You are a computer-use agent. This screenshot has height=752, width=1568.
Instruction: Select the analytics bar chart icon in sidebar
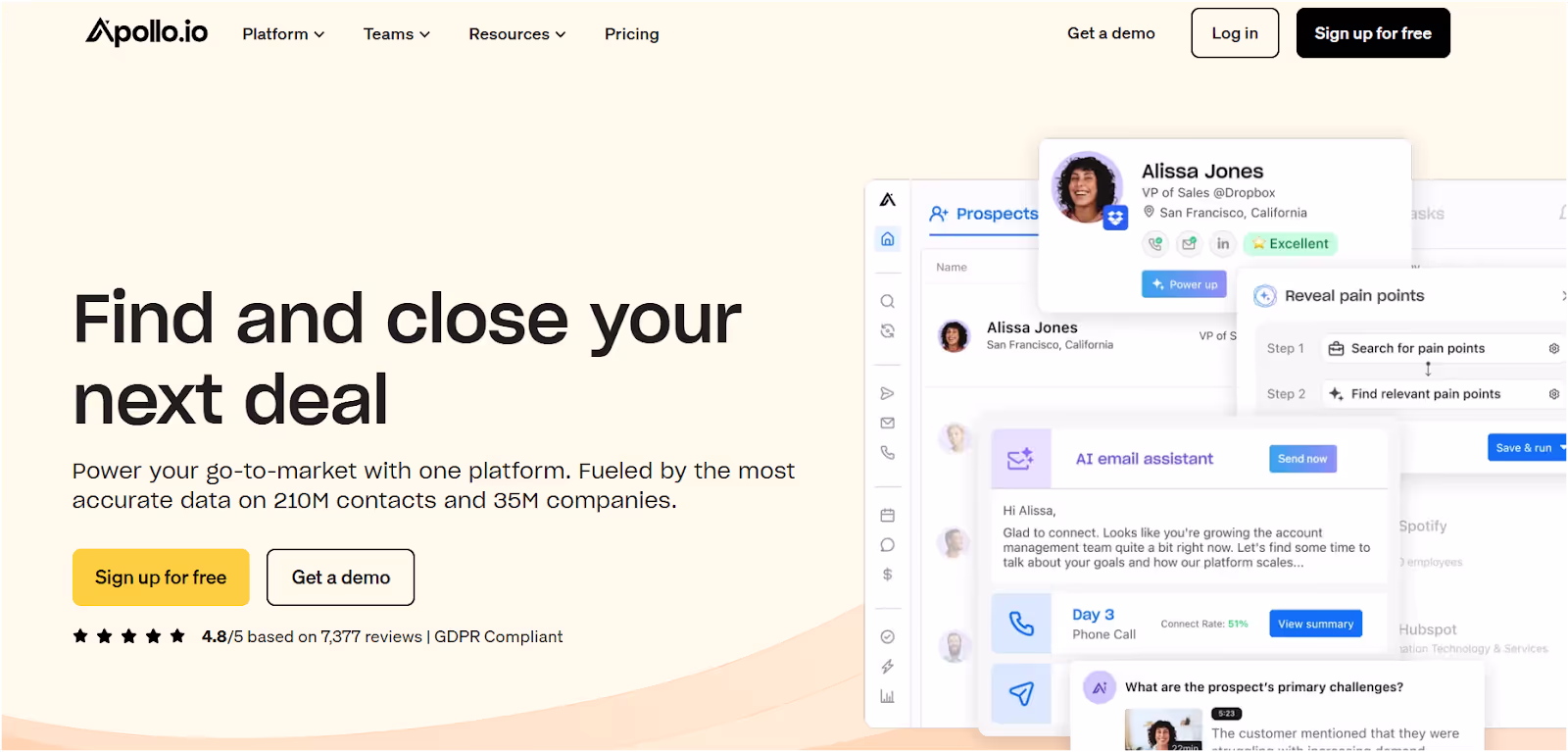[888, 697]
